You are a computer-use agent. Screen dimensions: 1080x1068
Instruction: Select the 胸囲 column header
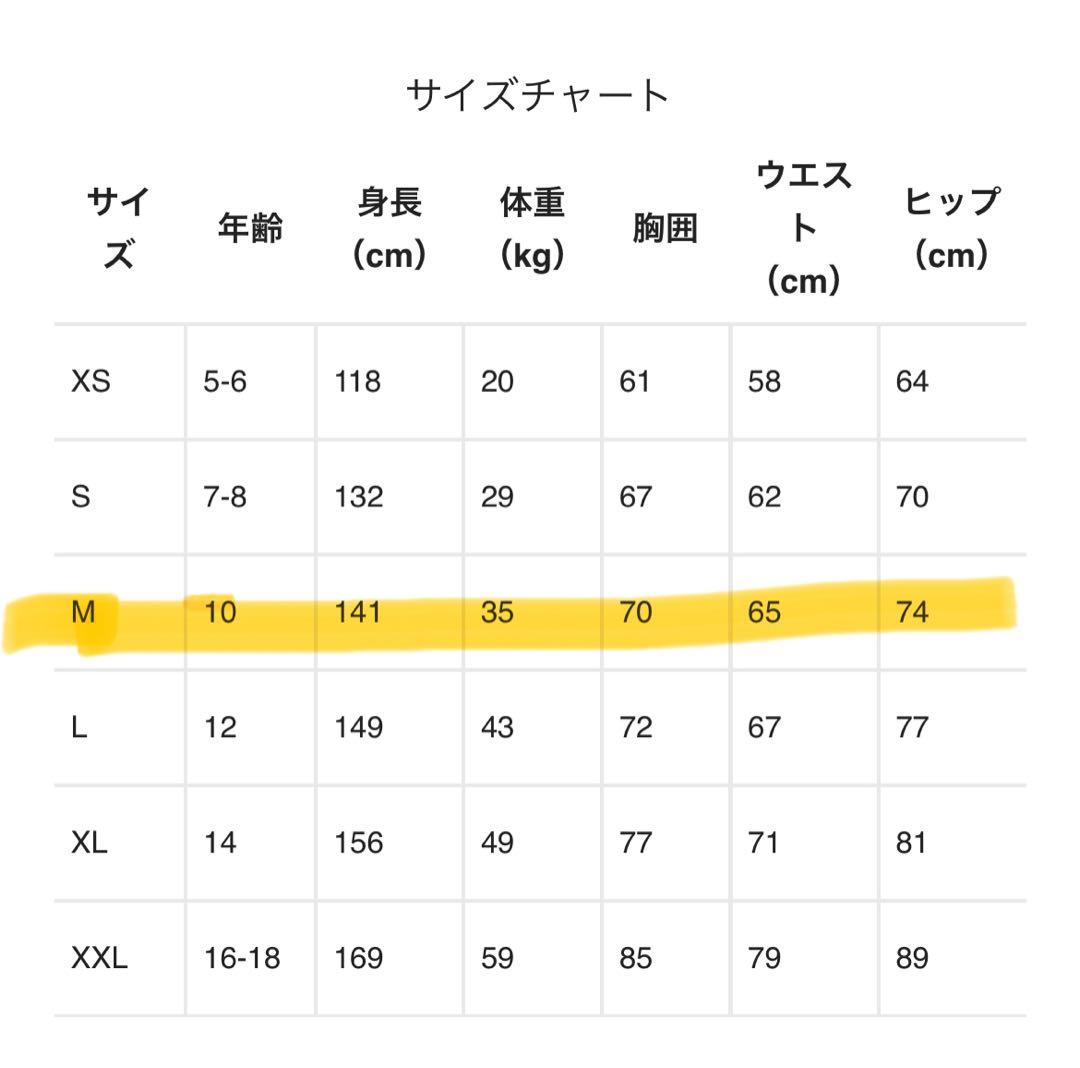665,229
